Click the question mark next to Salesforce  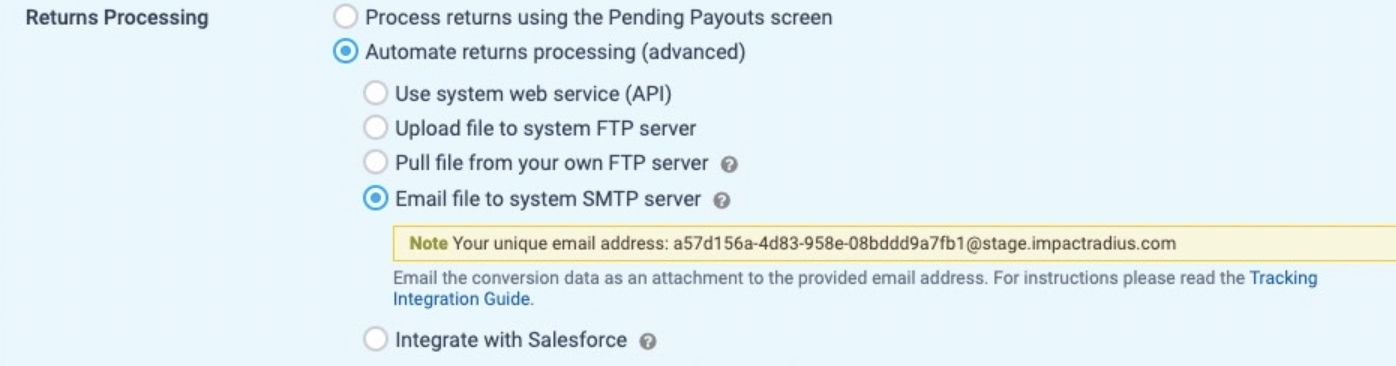point(647,342)
